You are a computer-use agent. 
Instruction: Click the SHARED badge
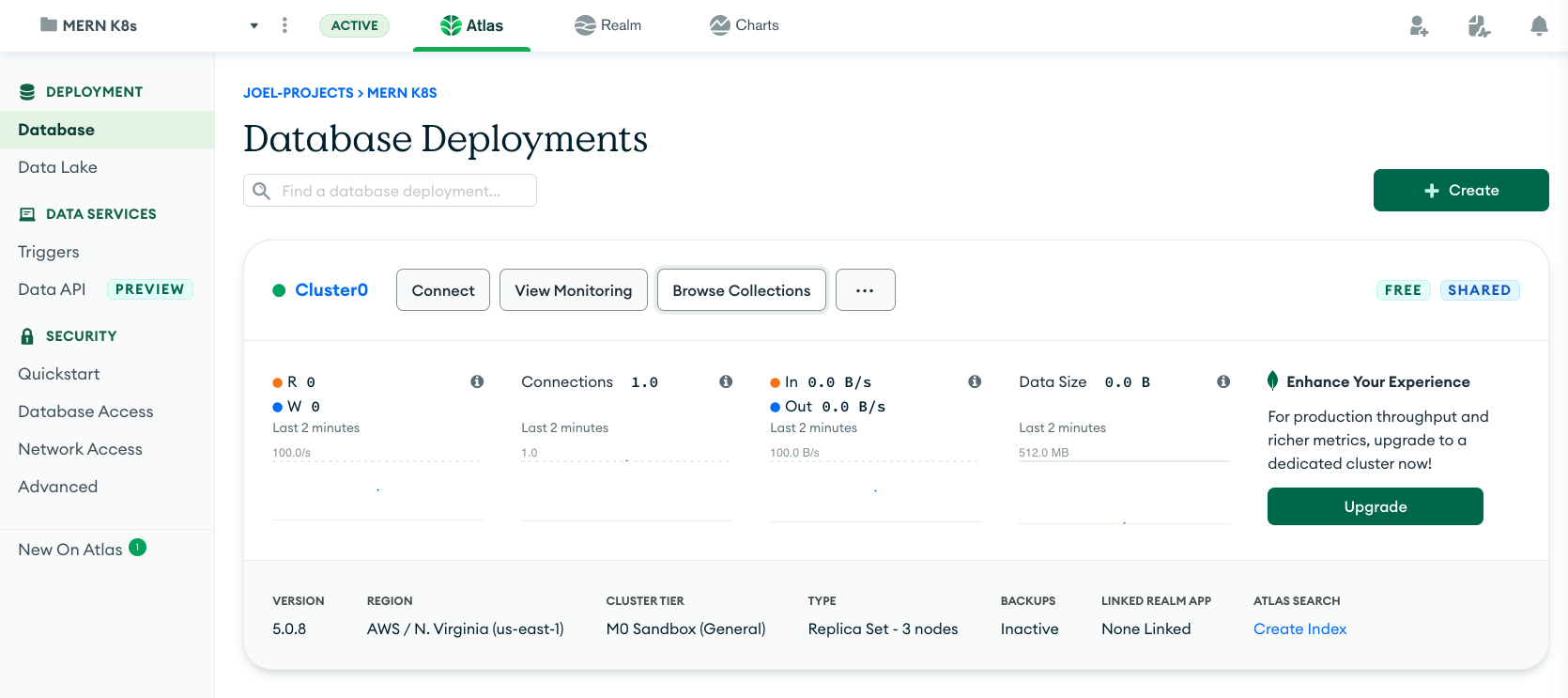(x=1480, y=290)
